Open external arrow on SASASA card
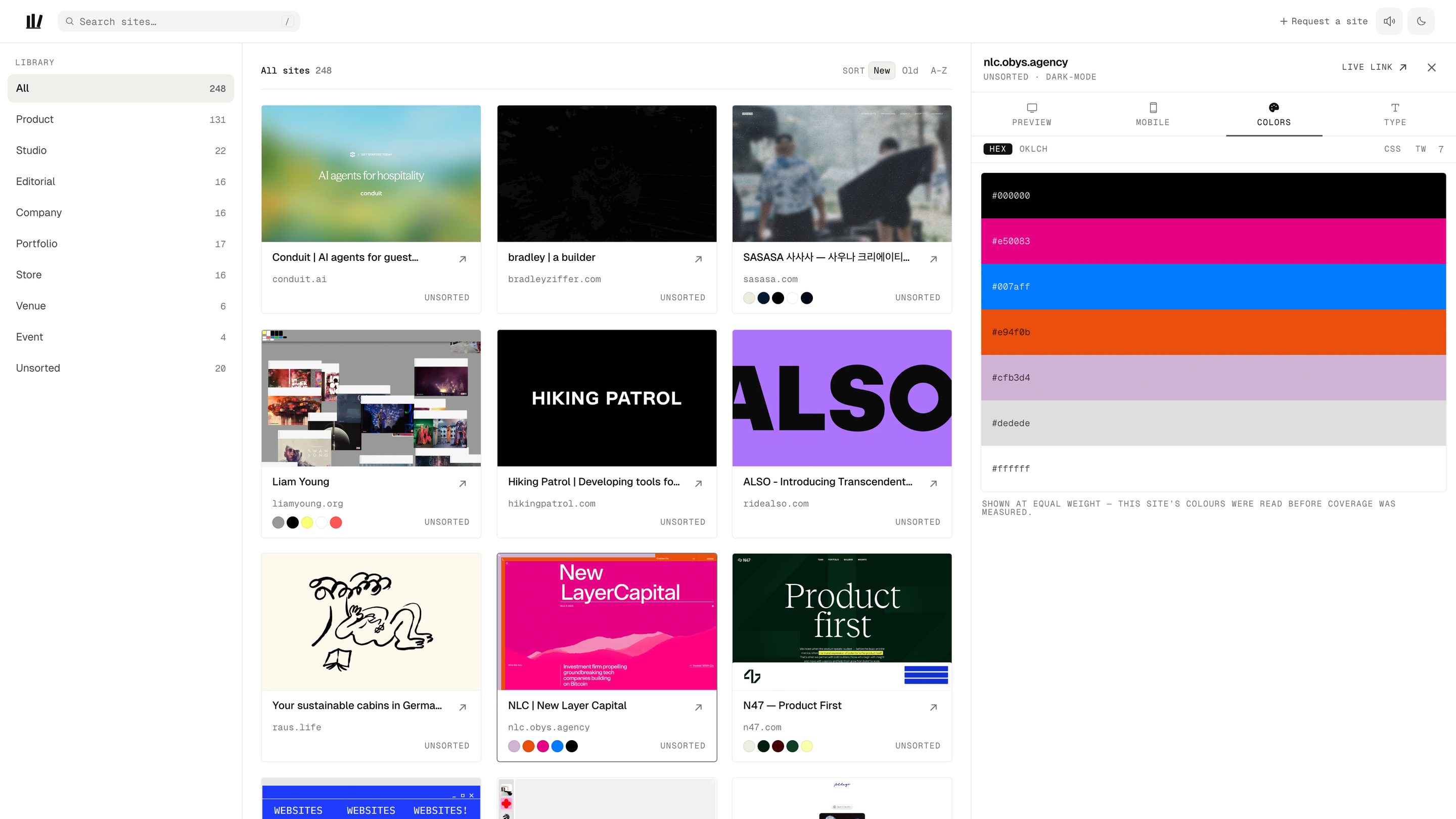This screenshot has height=819, width=1456. click(933, 259)
